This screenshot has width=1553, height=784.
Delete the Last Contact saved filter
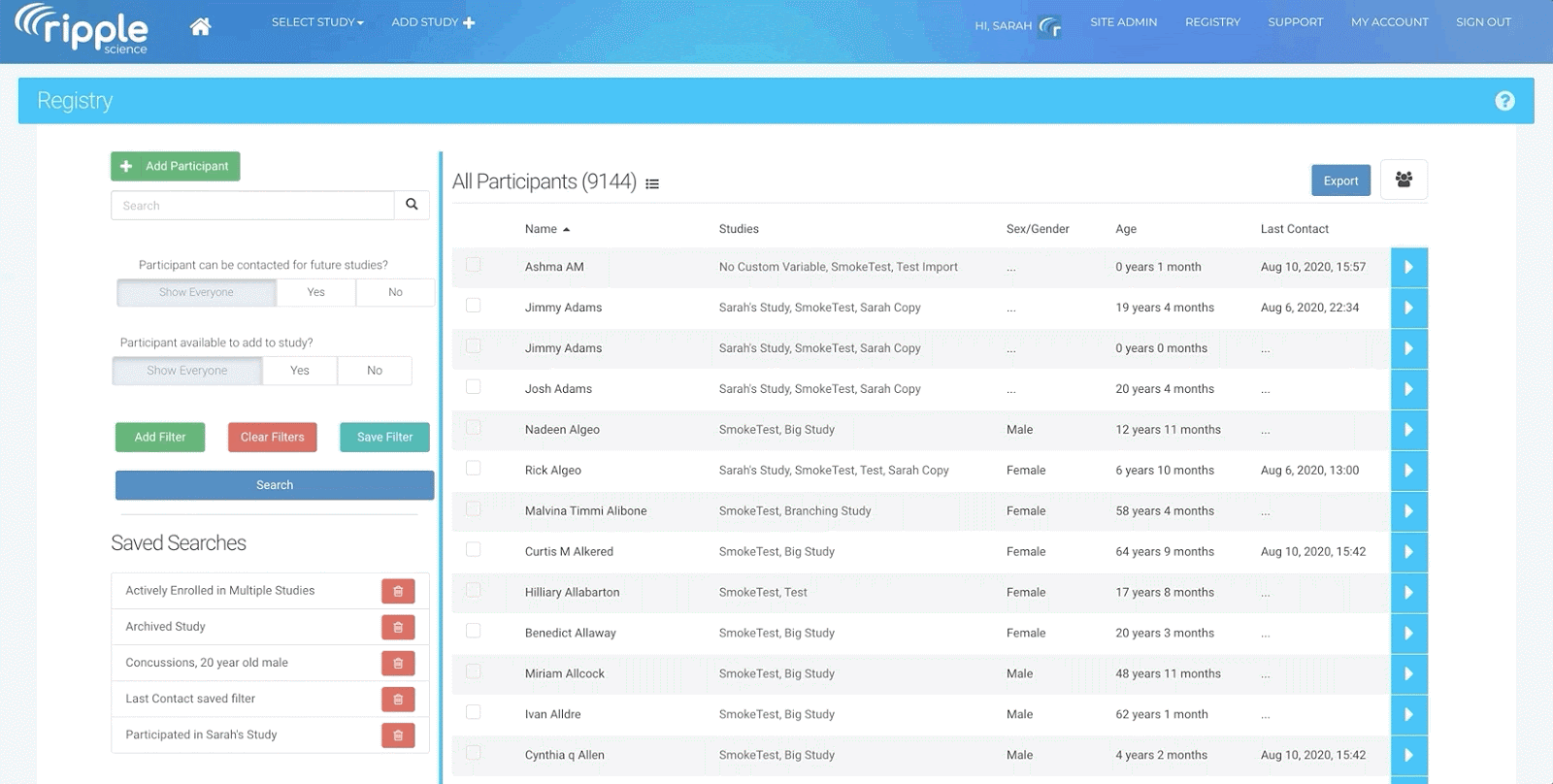coord(398,699)
